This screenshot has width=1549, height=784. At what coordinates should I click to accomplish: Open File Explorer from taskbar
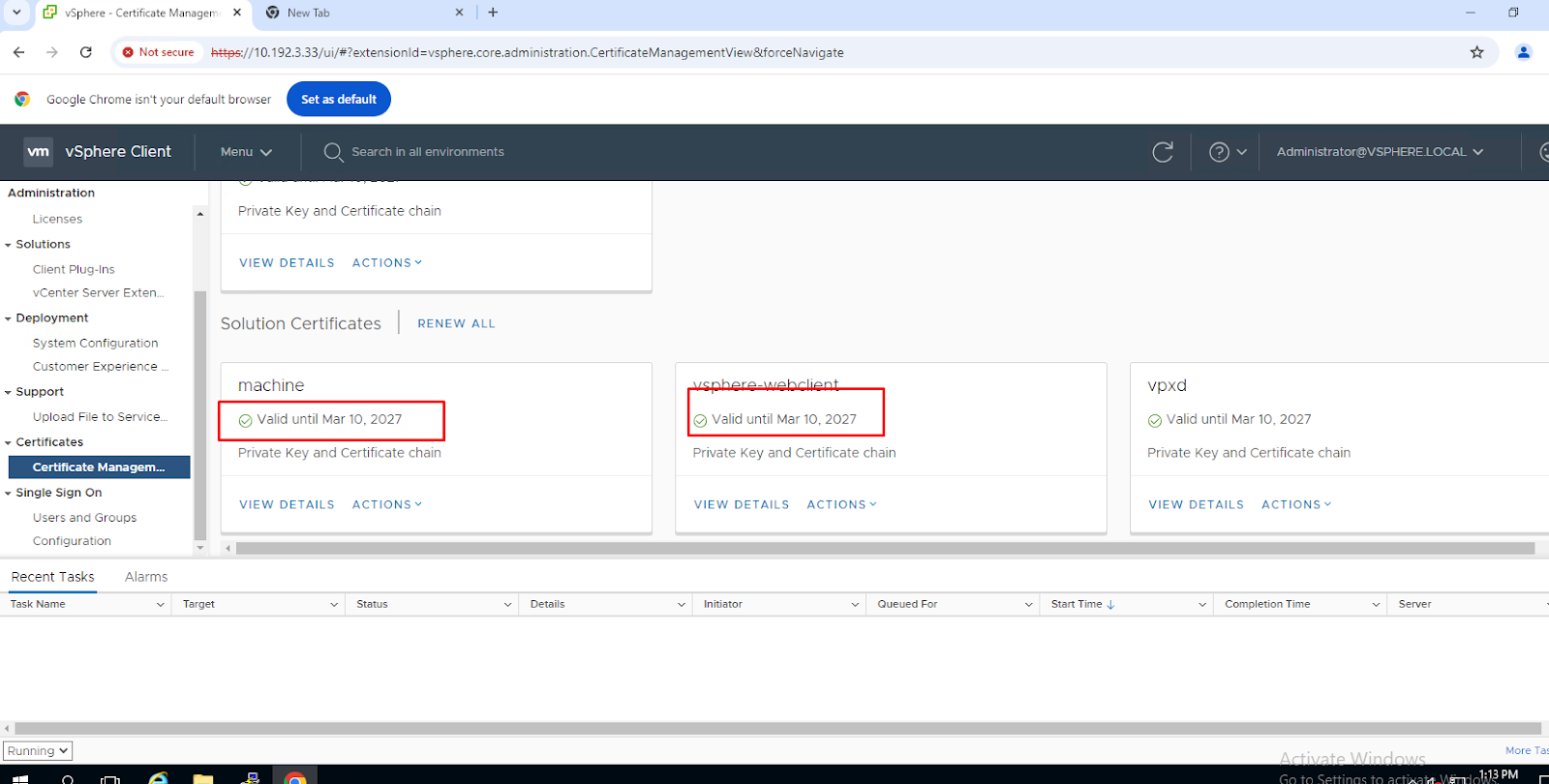[203, 778]
